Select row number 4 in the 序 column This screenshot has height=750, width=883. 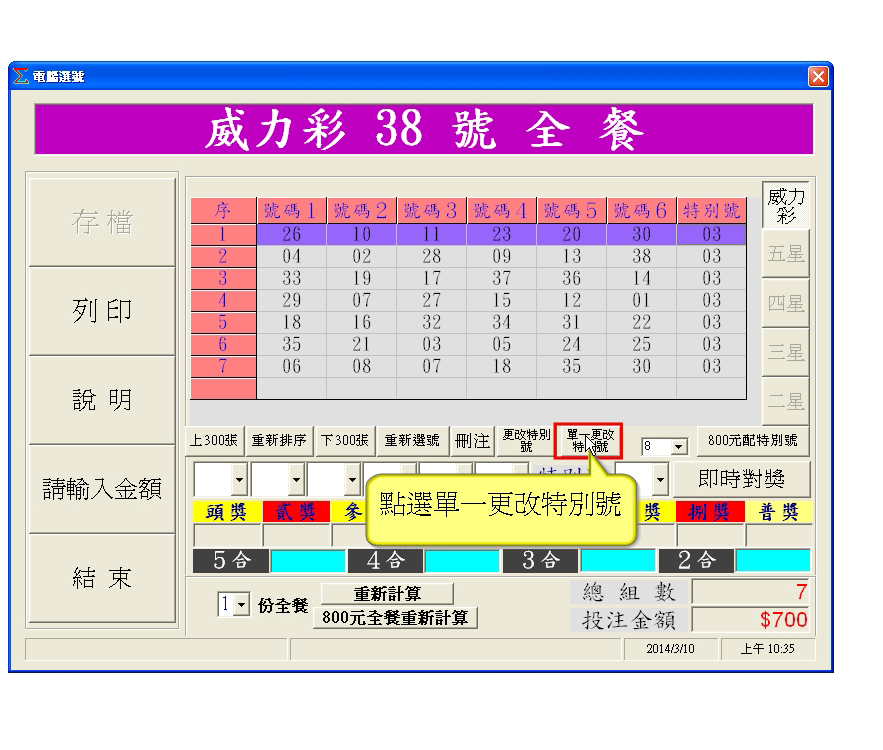224,300
